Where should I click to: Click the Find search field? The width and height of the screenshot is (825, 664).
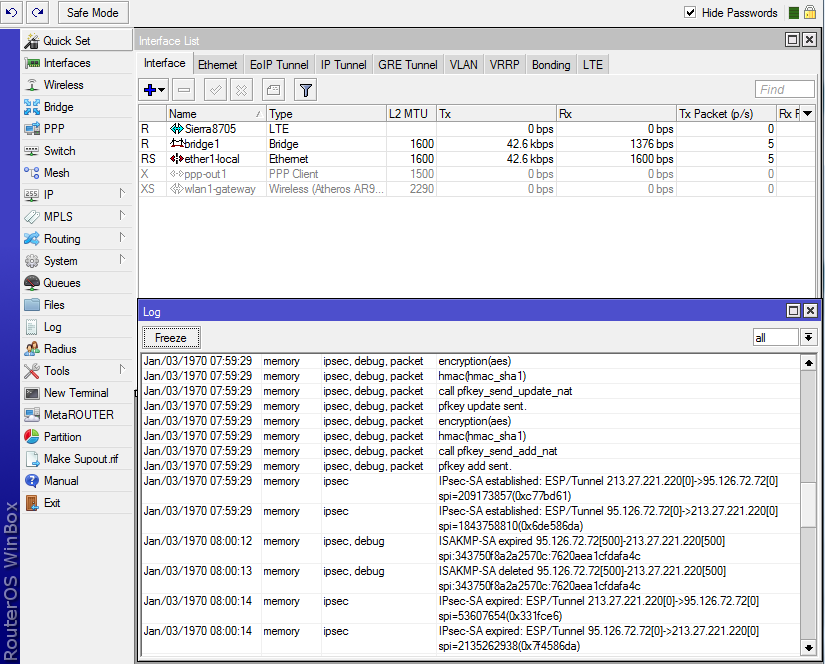[784, 90]
